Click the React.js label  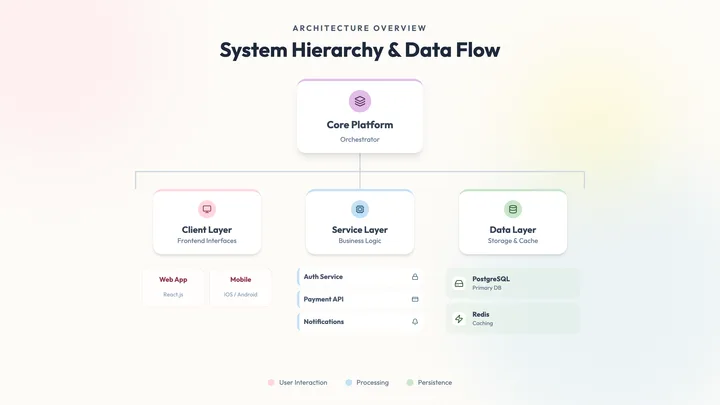(x=173, y=294)
